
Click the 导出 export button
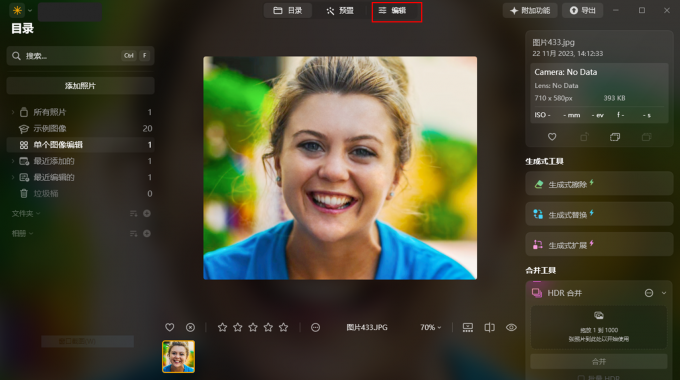tap(582, 10)
